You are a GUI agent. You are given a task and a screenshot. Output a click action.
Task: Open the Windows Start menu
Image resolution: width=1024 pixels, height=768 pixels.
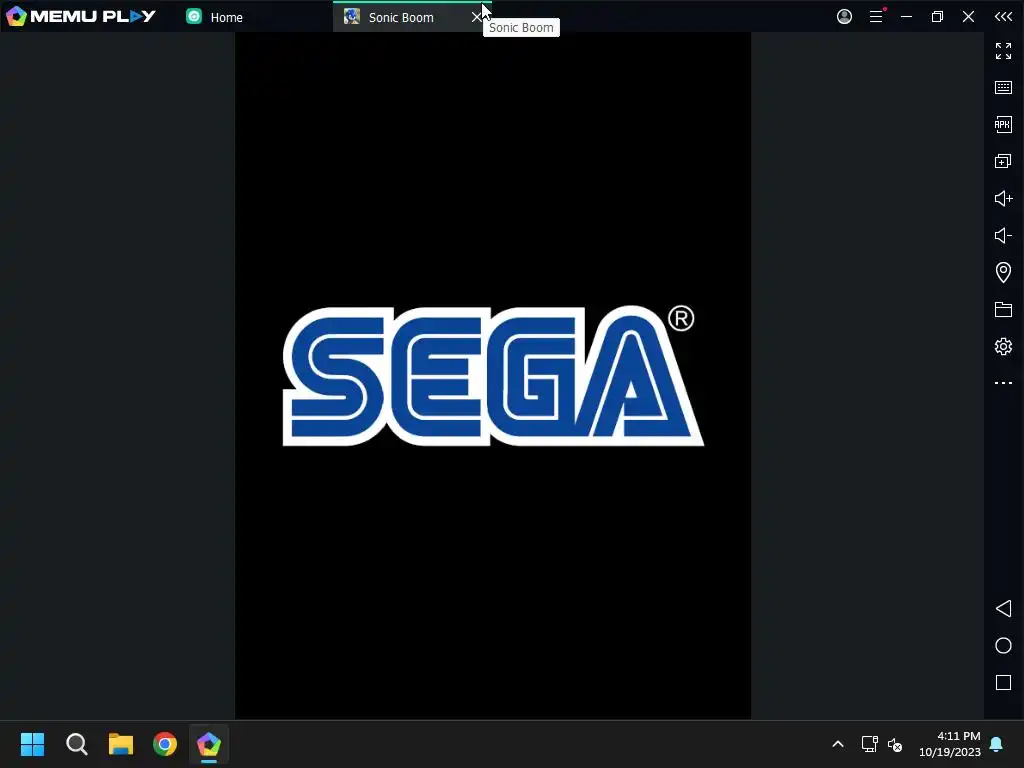32,744
